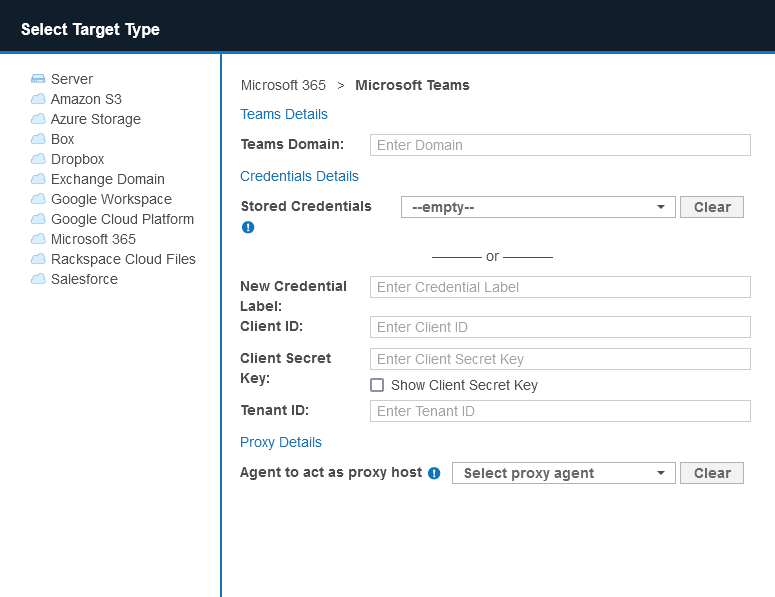Click the Server icon in target list
Image resolution: width=775 pixels, height=597 pixels.
tap(38, 79)
